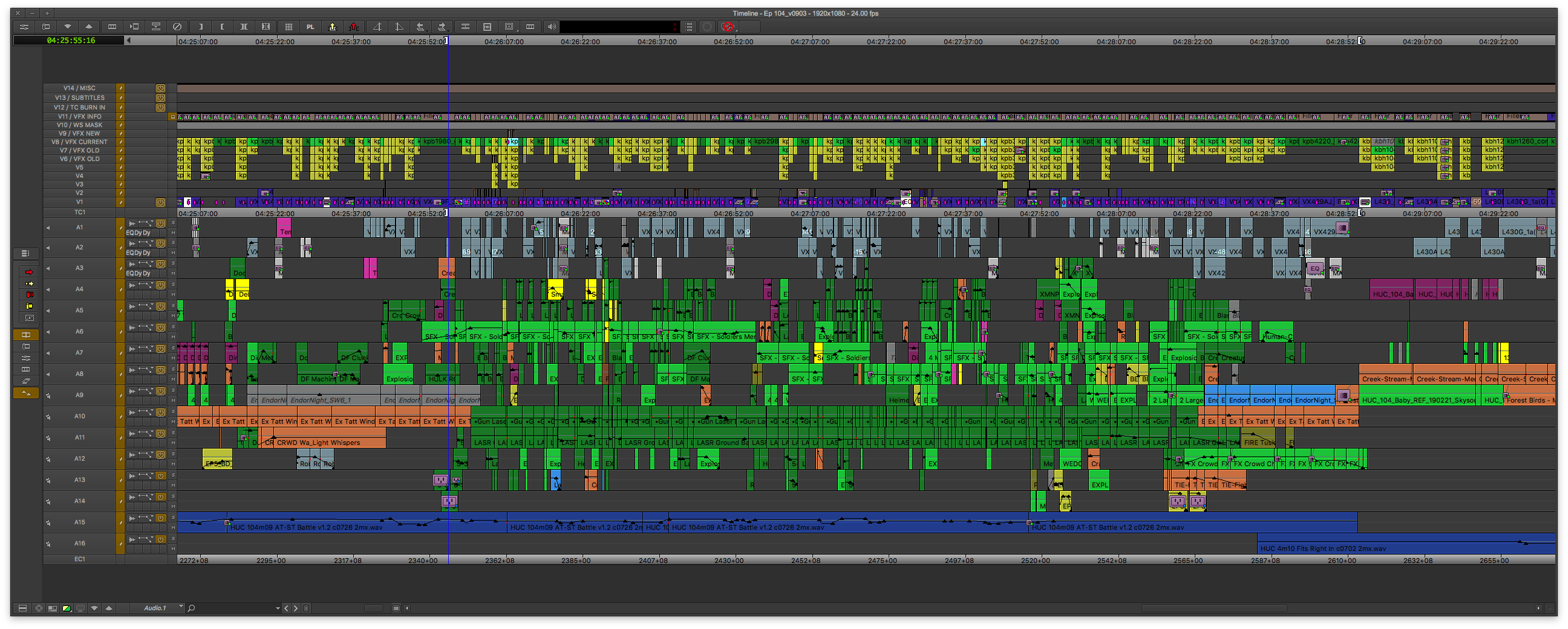Click the Top (up triangle) toolbar button
Viewport: 1568px width, 629px height.
pos(89,26)
